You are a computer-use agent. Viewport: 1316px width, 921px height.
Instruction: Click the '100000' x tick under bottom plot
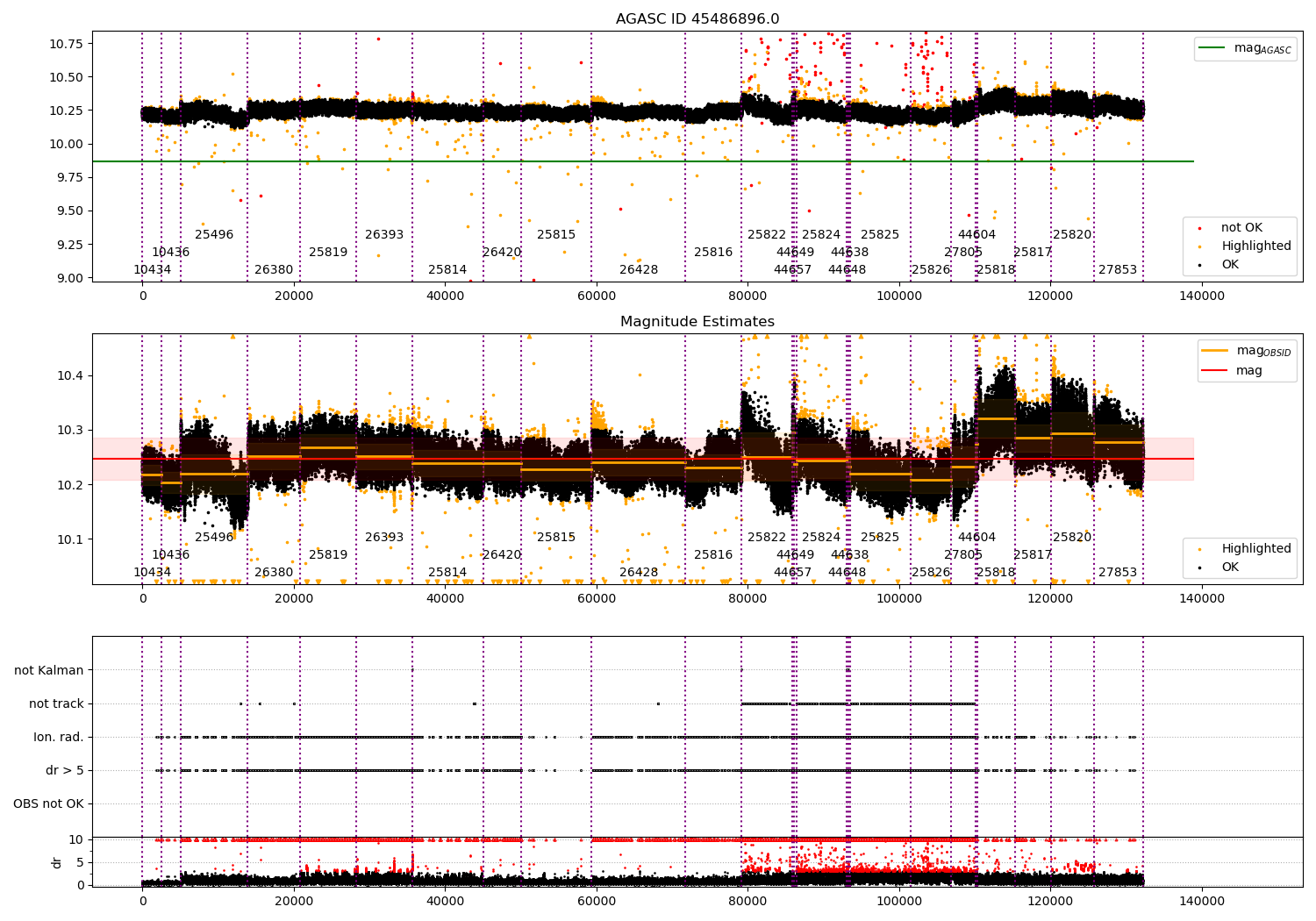898,900
